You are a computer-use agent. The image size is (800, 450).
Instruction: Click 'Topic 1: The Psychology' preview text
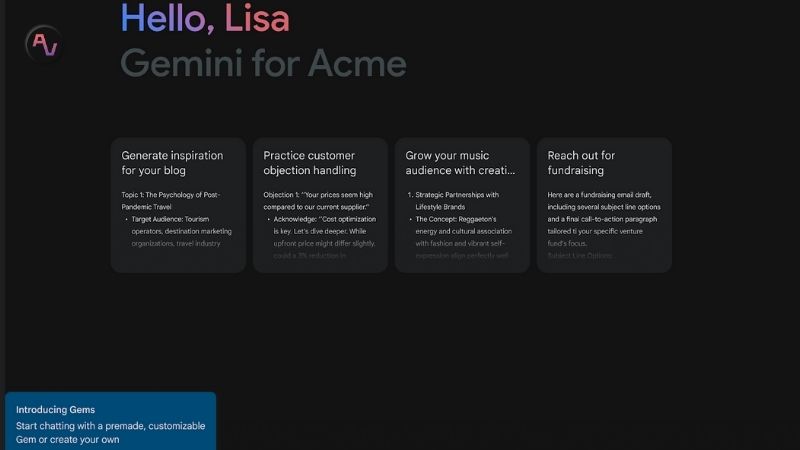click(x=170, y=201)
